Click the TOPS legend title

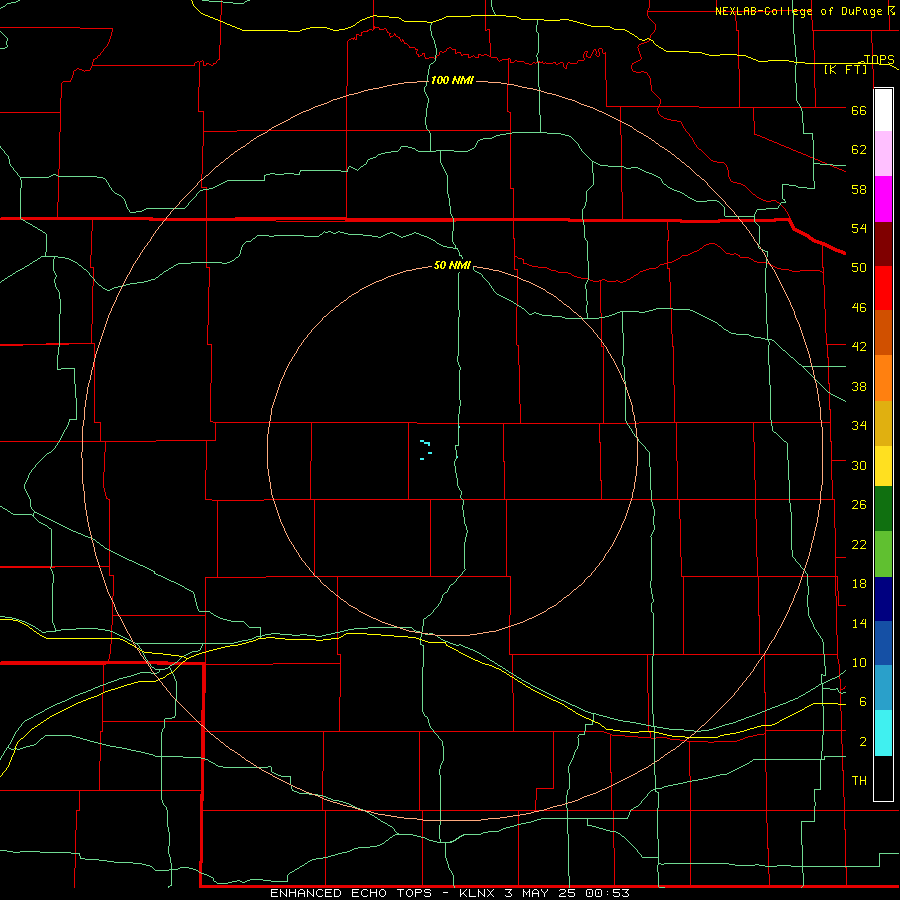click(879, 59)
